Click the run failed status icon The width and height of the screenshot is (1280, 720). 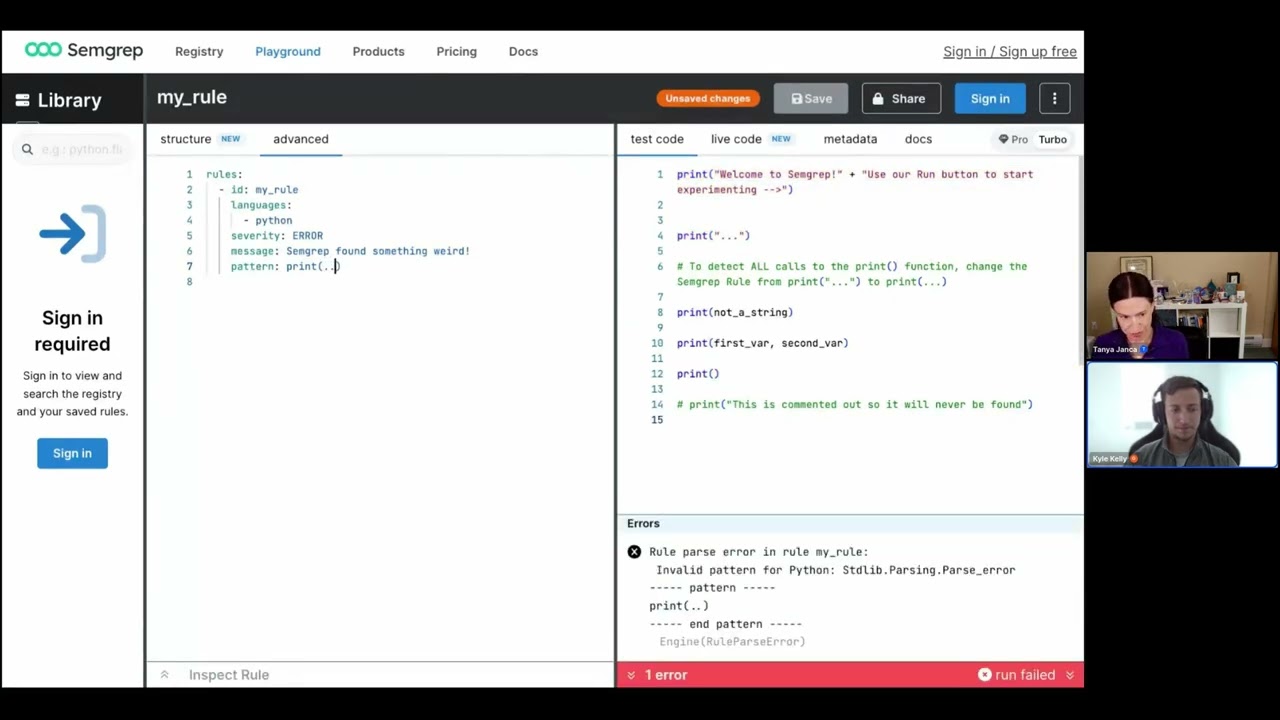pos(985,675)
